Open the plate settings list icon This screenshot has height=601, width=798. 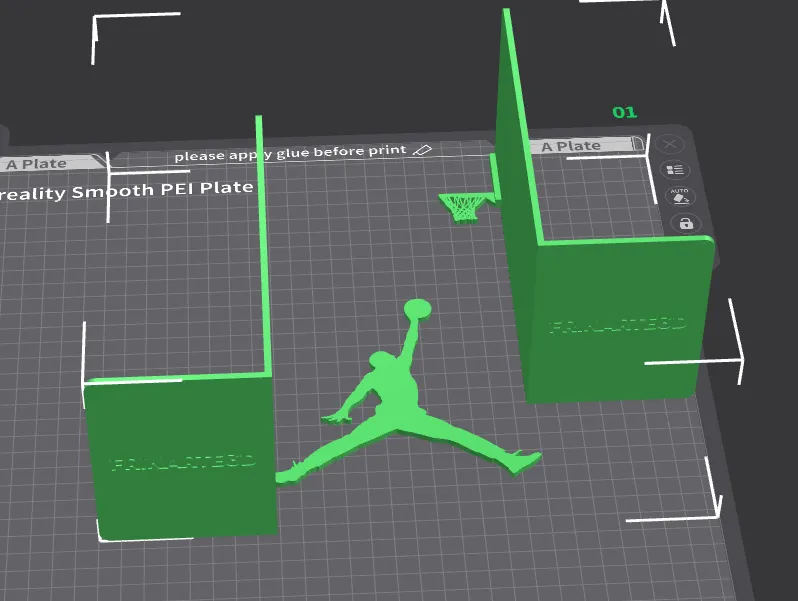(x=675, y=169)
